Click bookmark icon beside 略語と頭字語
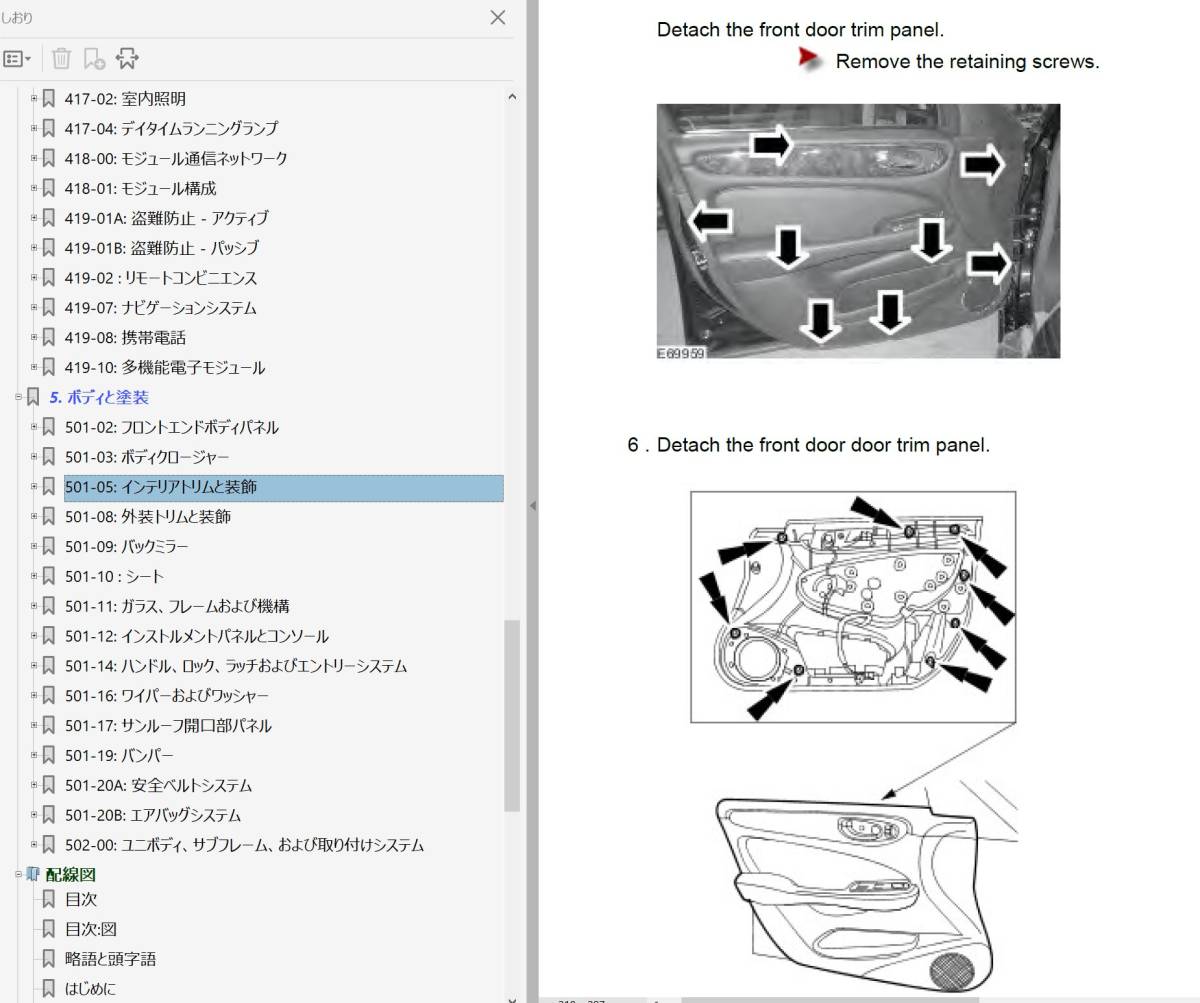Viewport: 1200px width, 1003px height. 48,959
